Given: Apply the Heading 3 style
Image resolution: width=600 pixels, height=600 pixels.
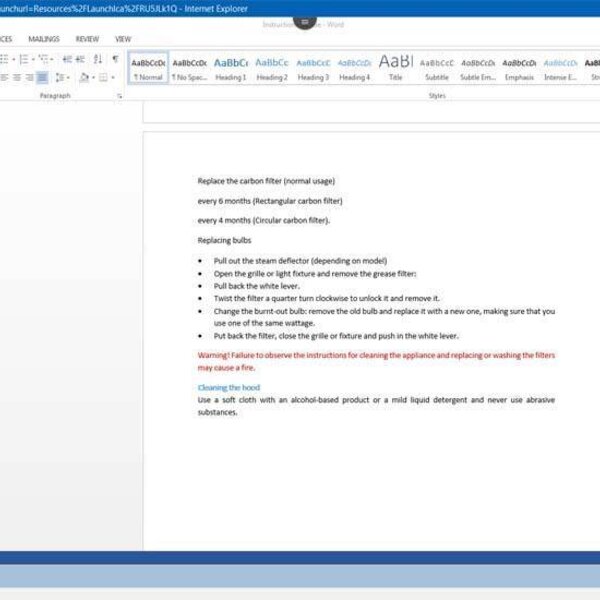Looking at the screenshot, I should pyautogui.click(x=313, y=68).
